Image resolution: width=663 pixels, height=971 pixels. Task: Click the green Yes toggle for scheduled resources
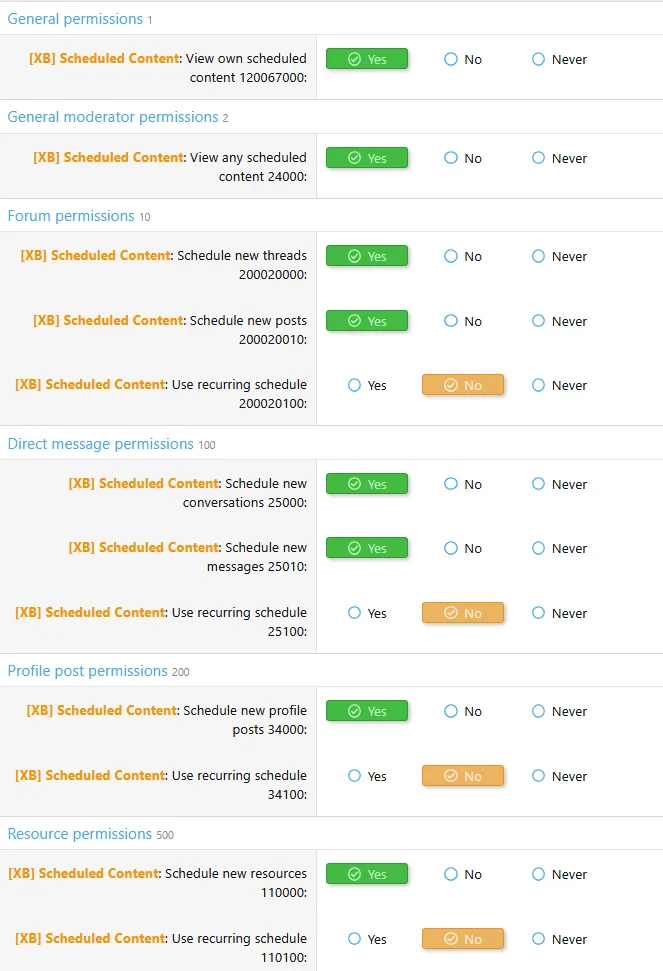coord(367,874)
